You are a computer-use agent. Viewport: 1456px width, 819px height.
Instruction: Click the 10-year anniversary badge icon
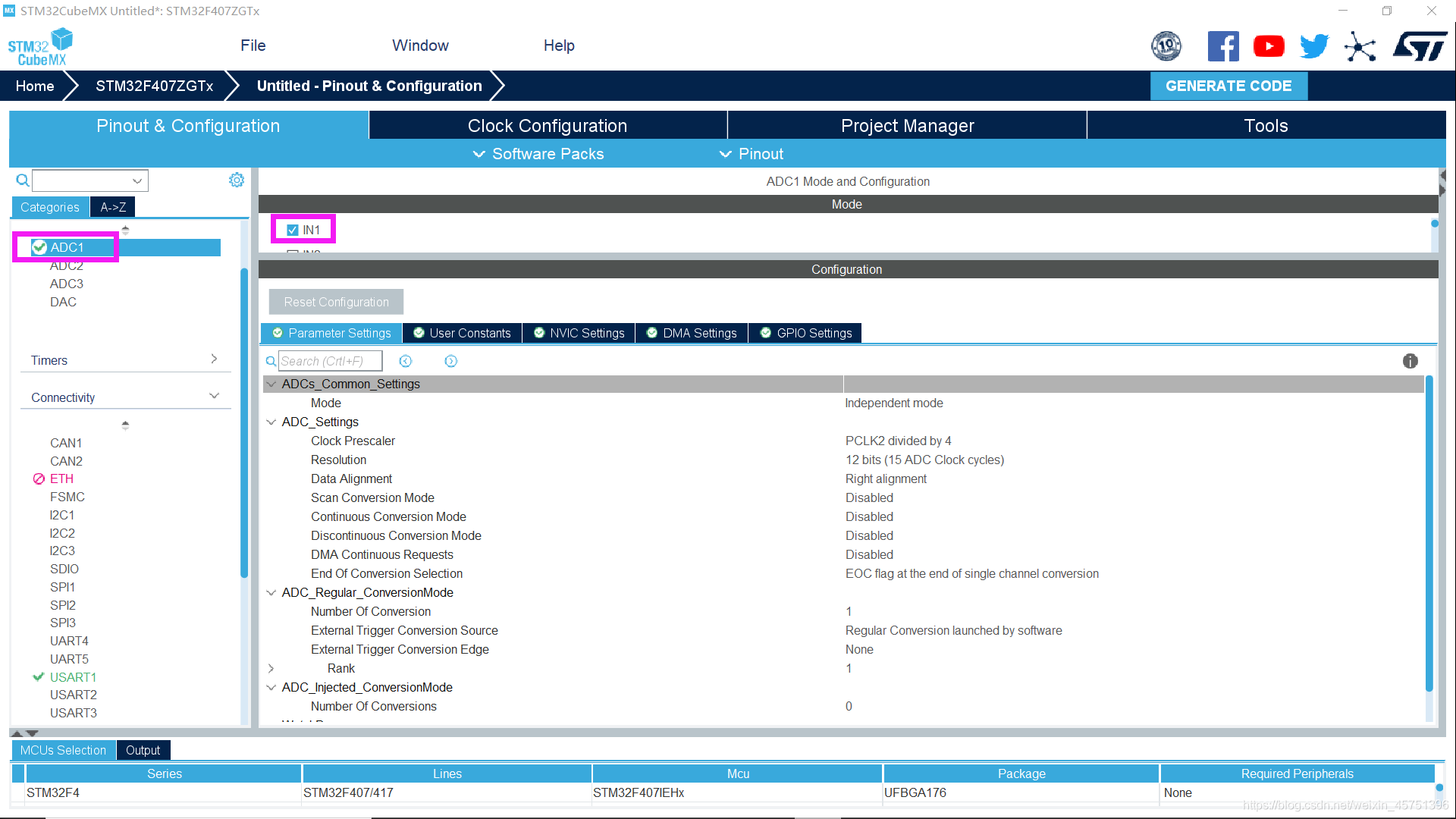1166,46
